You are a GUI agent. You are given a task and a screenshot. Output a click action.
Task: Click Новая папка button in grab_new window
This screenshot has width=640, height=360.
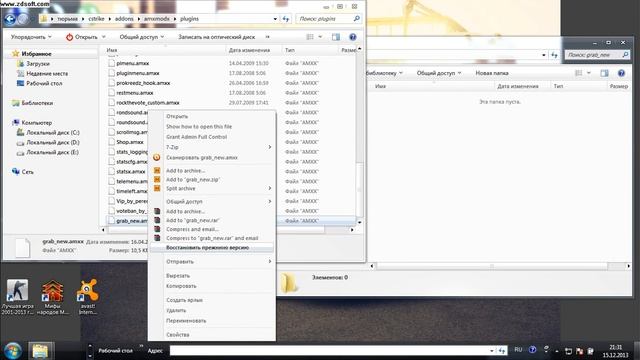tap(492, 73)
